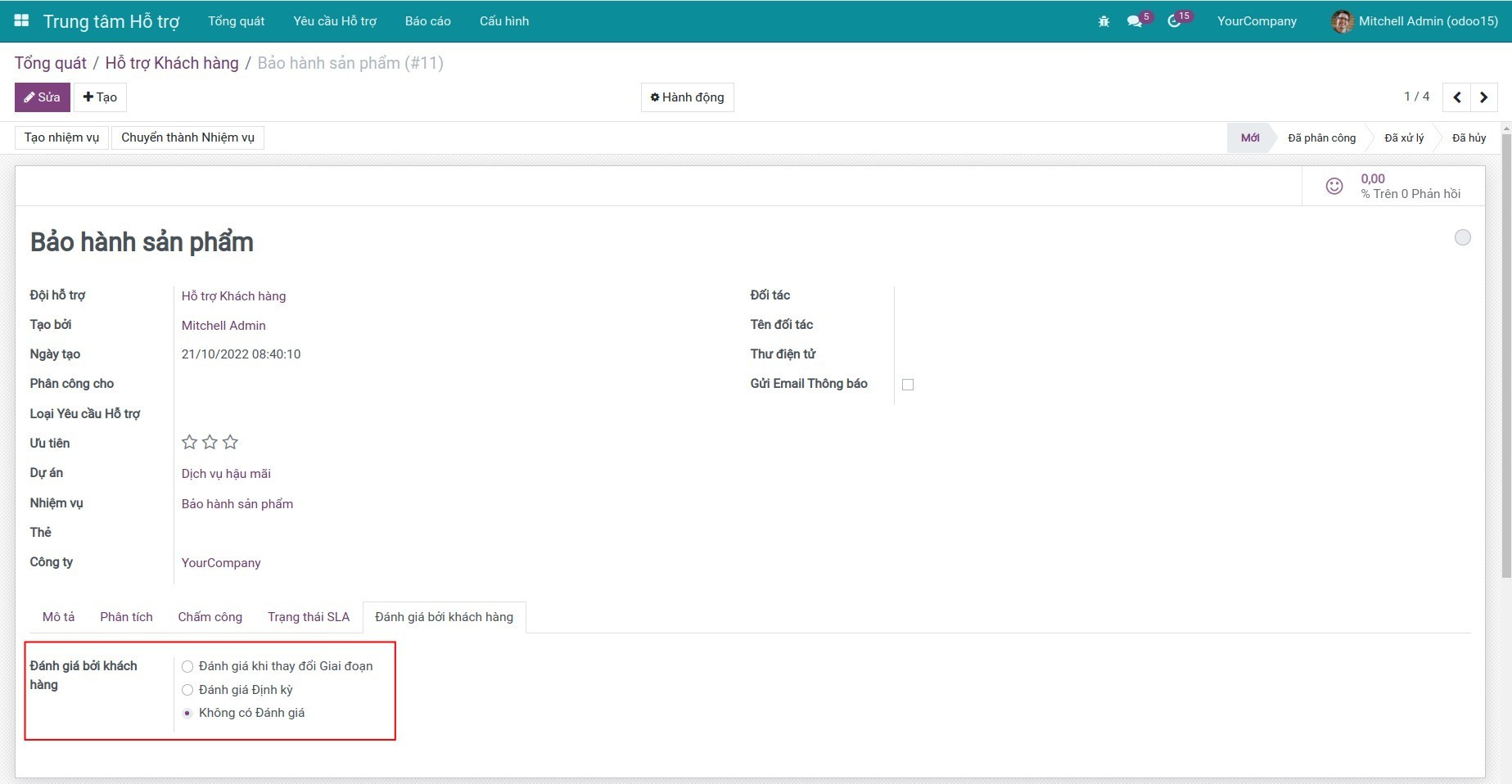
Task: Click Mitchell Admin avatar picture
Action: coord(1342,21)
